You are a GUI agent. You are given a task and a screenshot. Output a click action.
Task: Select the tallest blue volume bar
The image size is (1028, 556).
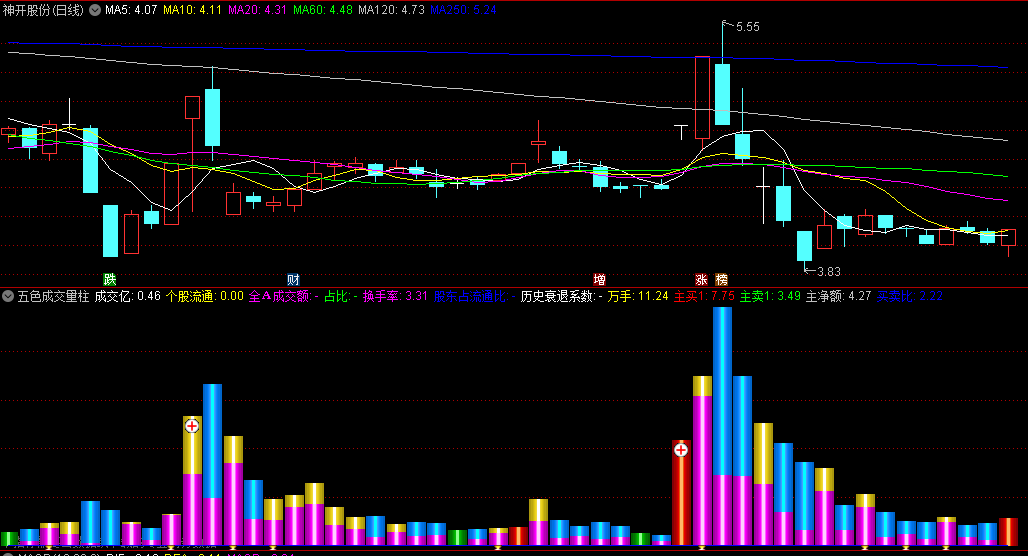pos(722,426)
